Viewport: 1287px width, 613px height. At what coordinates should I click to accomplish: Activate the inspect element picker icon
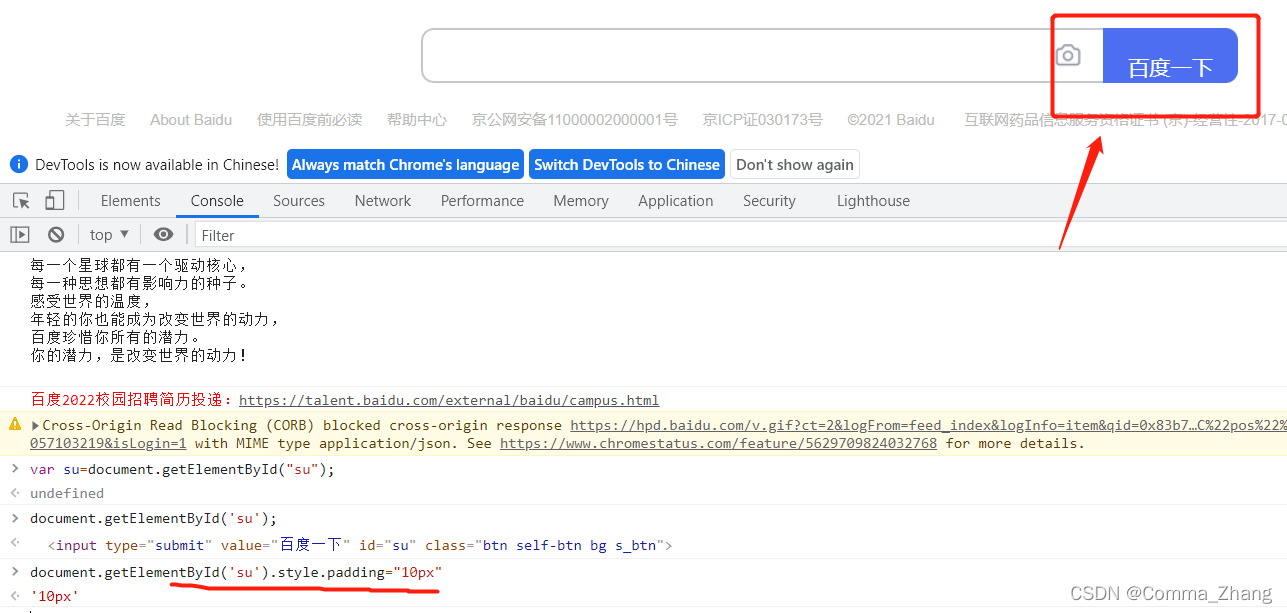21,200
